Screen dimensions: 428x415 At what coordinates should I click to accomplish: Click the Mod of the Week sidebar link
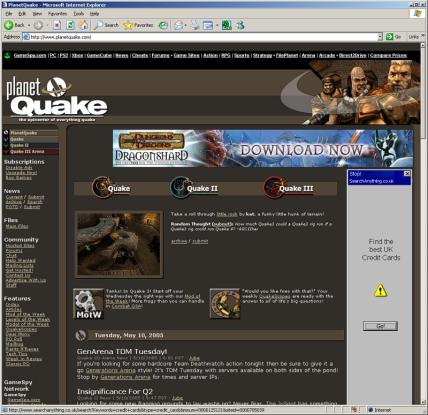[25, 314]
